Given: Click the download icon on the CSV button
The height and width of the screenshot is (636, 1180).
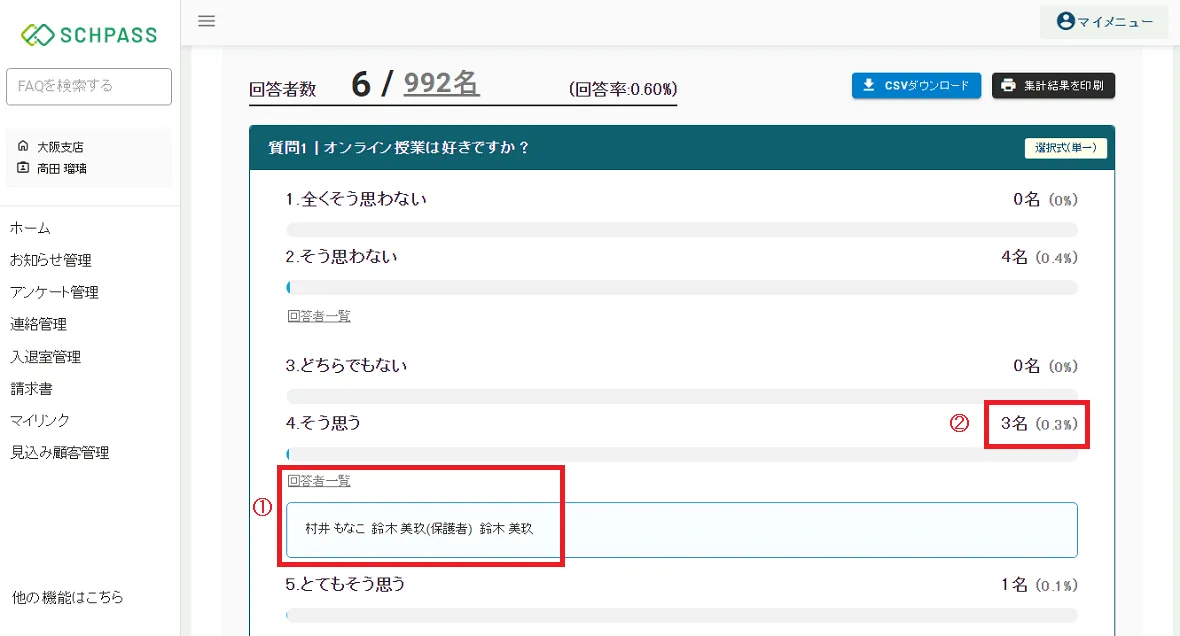Looking at the screenshot, I should coord(868,86).
